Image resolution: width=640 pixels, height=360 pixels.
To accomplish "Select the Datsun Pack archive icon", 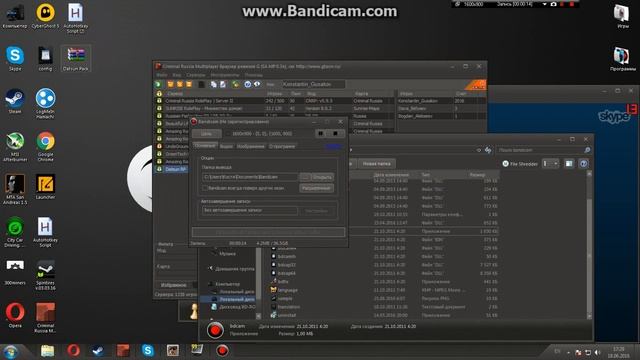I will pos(76,59).
